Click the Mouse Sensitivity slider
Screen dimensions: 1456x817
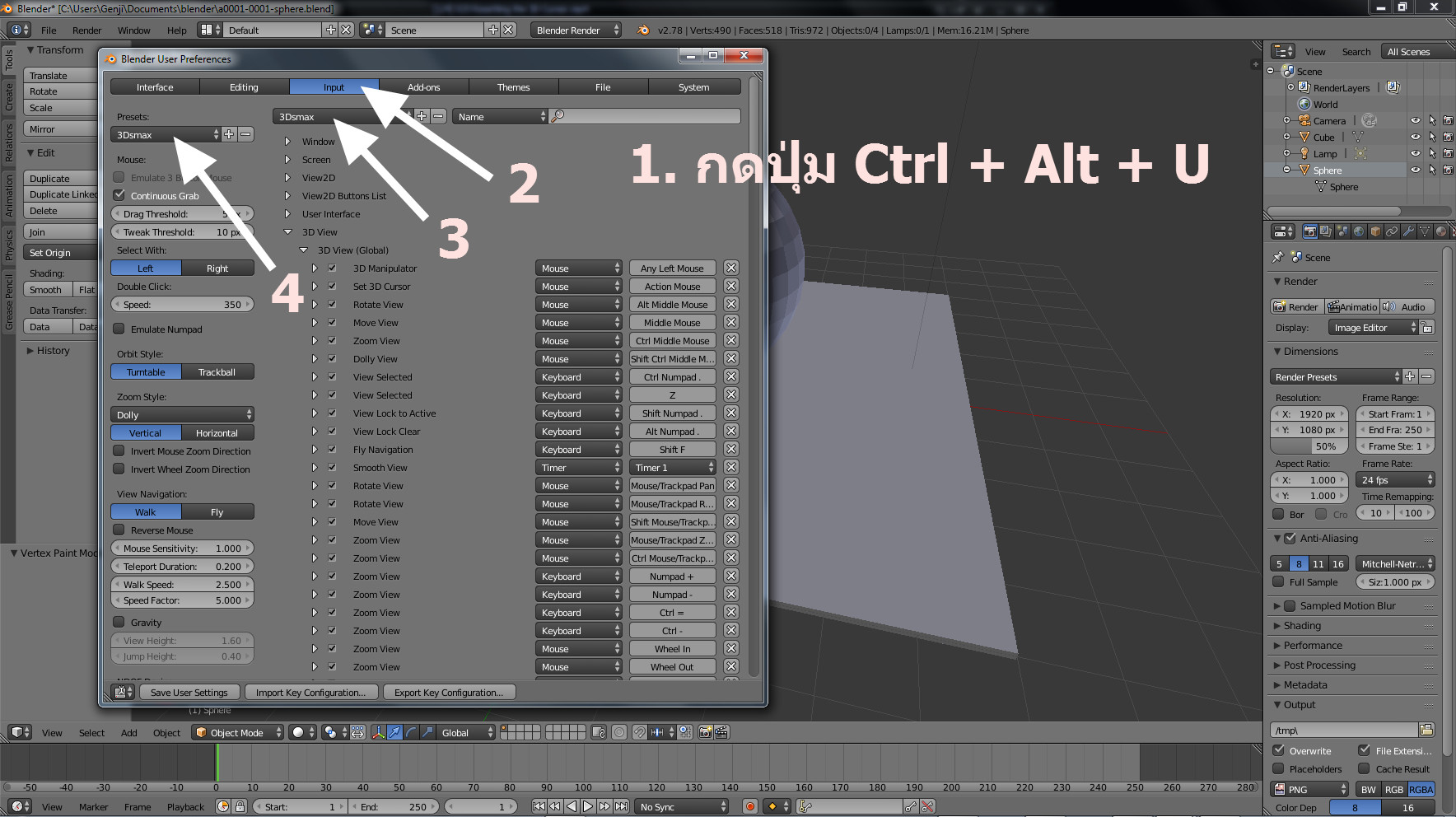[182, 548]
